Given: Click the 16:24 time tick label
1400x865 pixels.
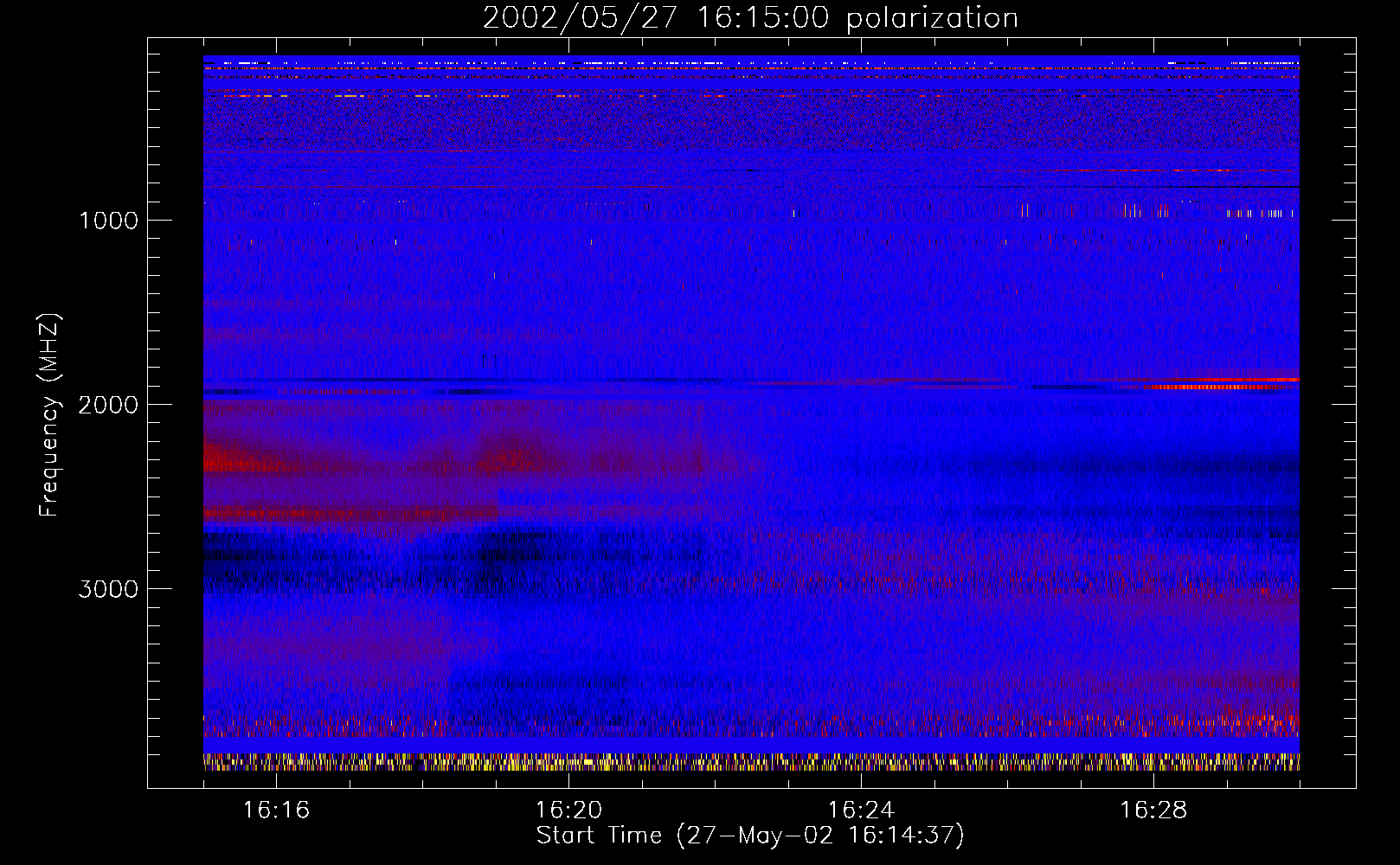Looking at the screenshot, I should coord(861,810).
